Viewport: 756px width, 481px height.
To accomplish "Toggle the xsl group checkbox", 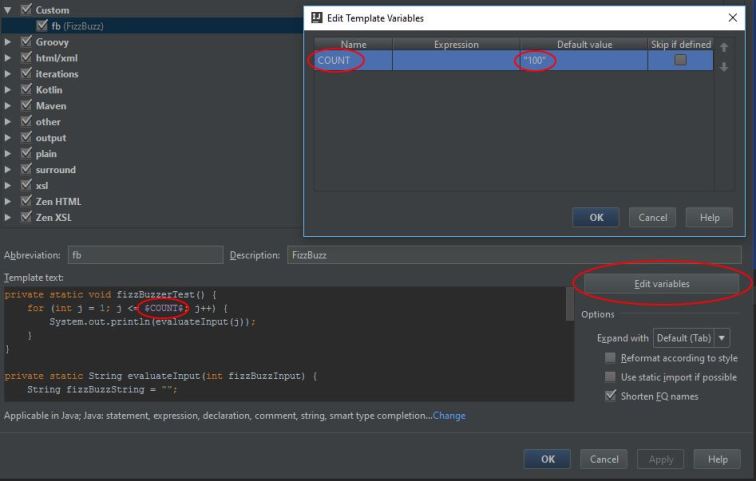I will click(x=27, y=185).
